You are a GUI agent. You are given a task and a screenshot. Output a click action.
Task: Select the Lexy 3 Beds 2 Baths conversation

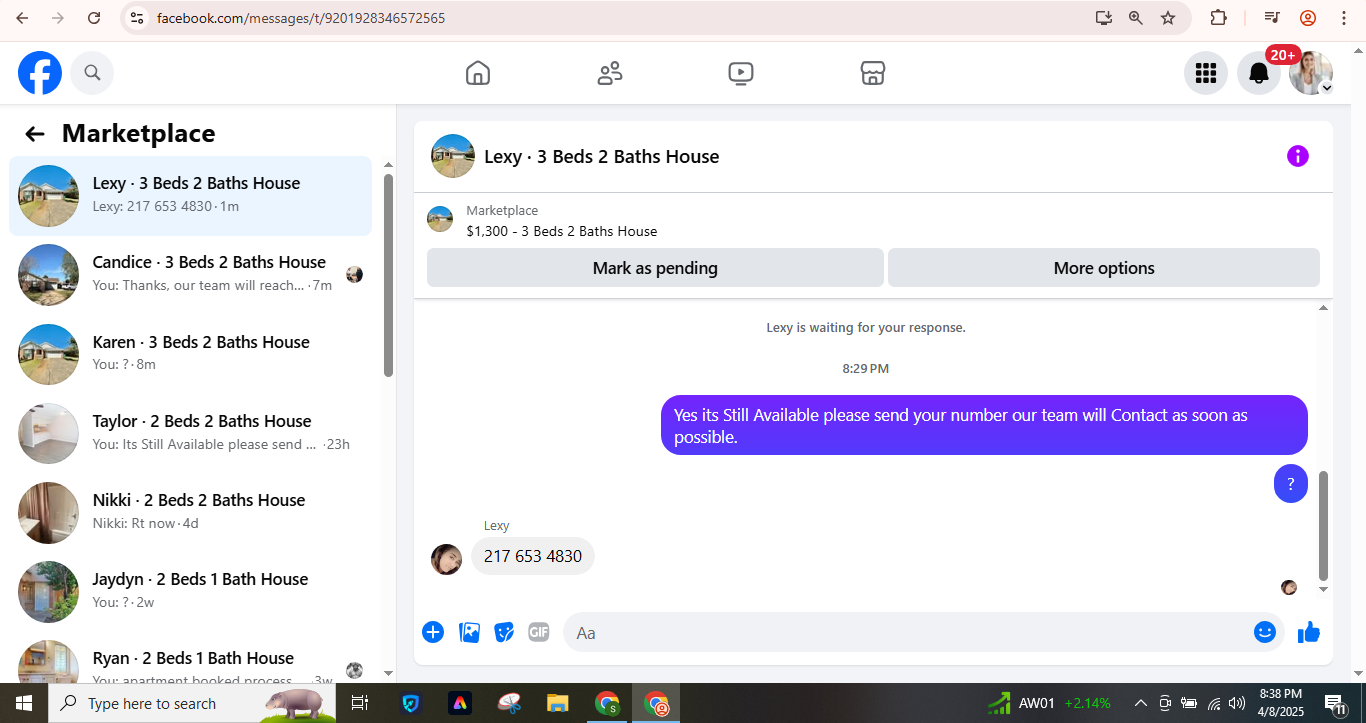(x=190, y=196)
